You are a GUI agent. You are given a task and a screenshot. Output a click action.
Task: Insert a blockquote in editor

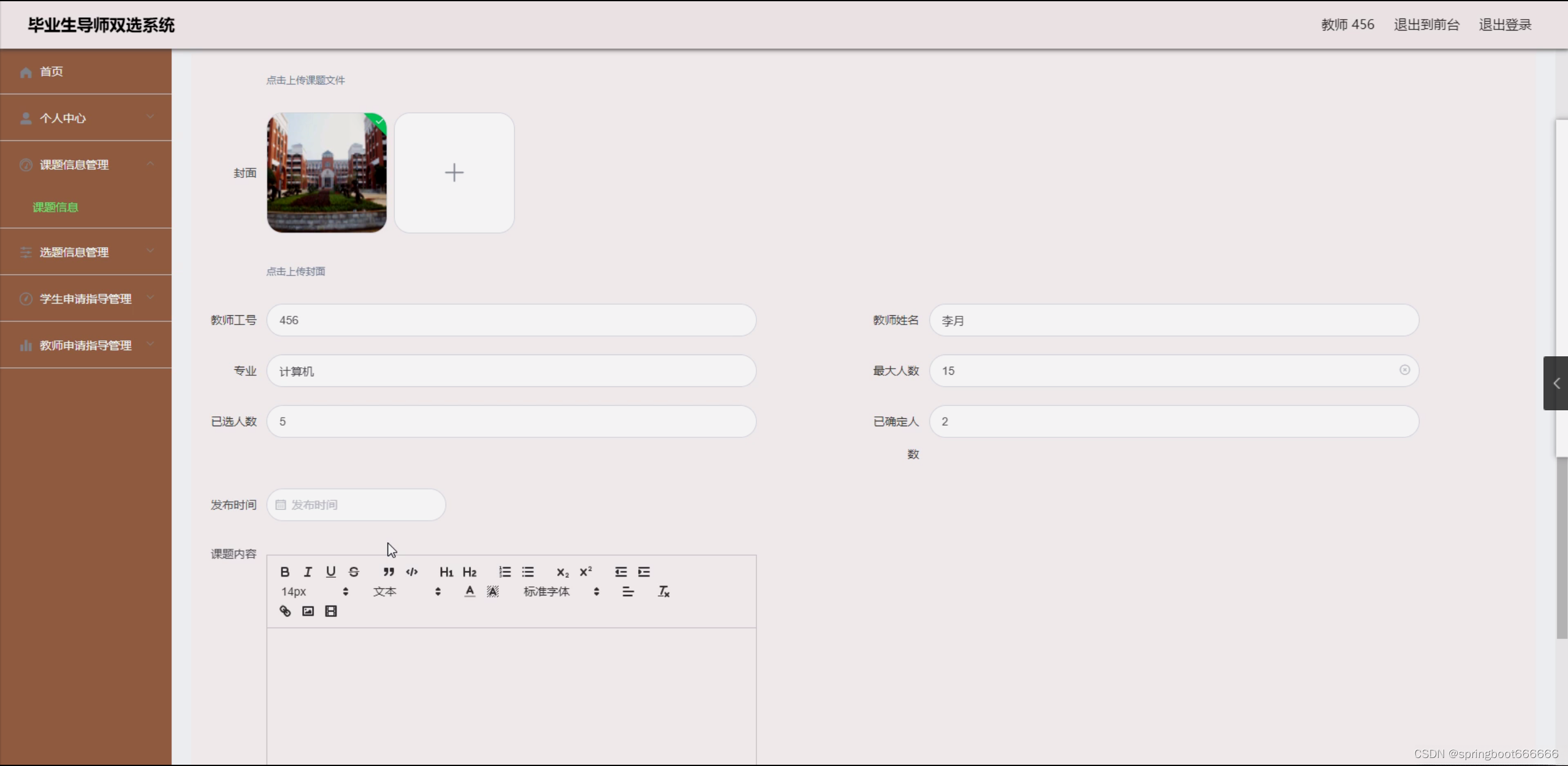(x=389, y=572)
